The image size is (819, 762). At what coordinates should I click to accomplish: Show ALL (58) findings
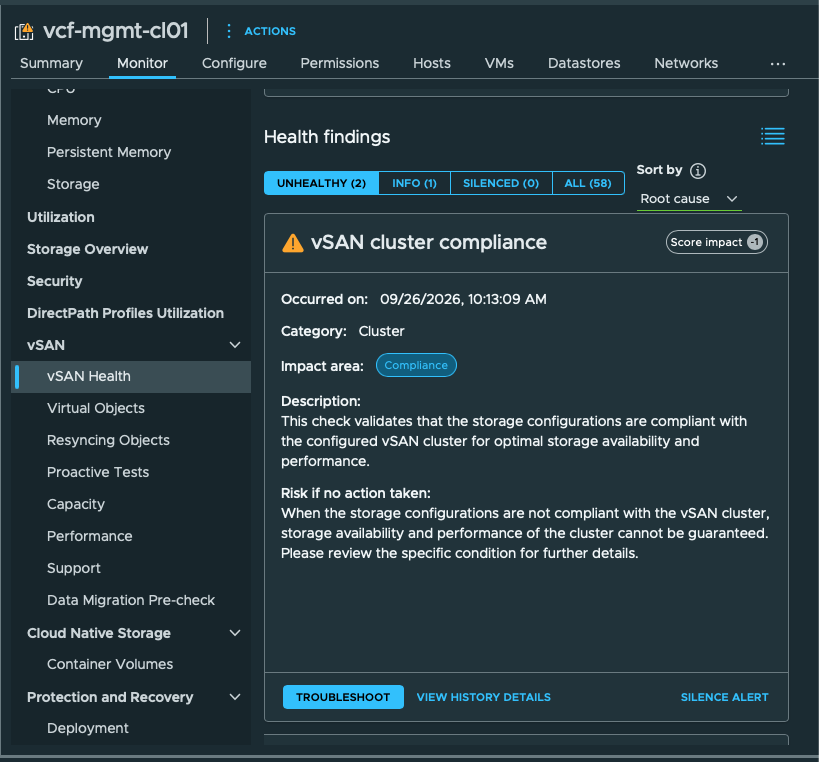588,183
